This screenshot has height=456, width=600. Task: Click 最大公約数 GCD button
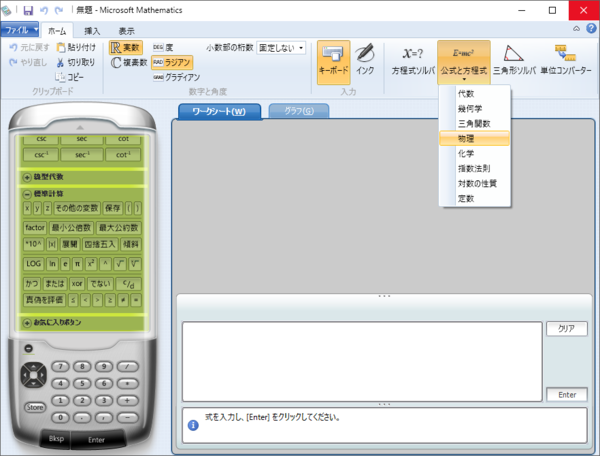pyautogui.click(x=119, y=228)
